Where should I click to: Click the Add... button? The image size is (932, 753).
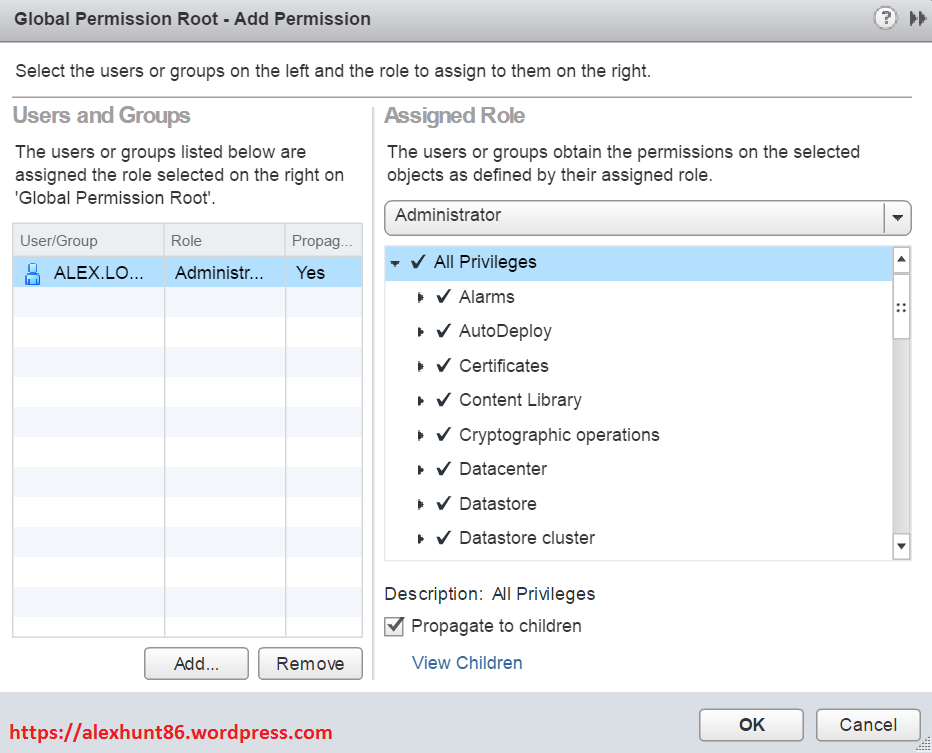[x=196, y=663]
